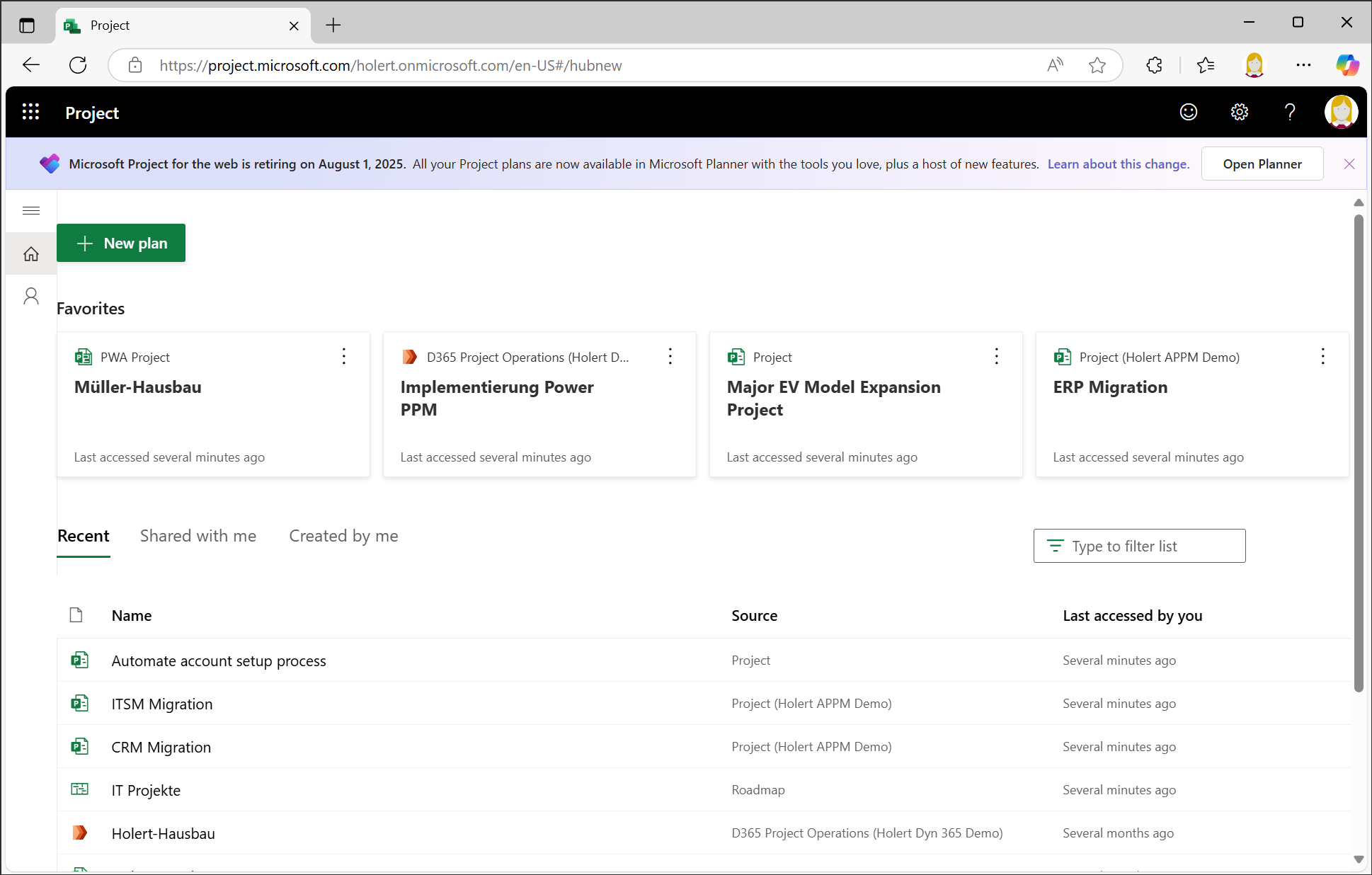The height and width of the screenshot is (875, 1372).
Task: Open the help question mark icon
Action: [x=1290, y=112]
